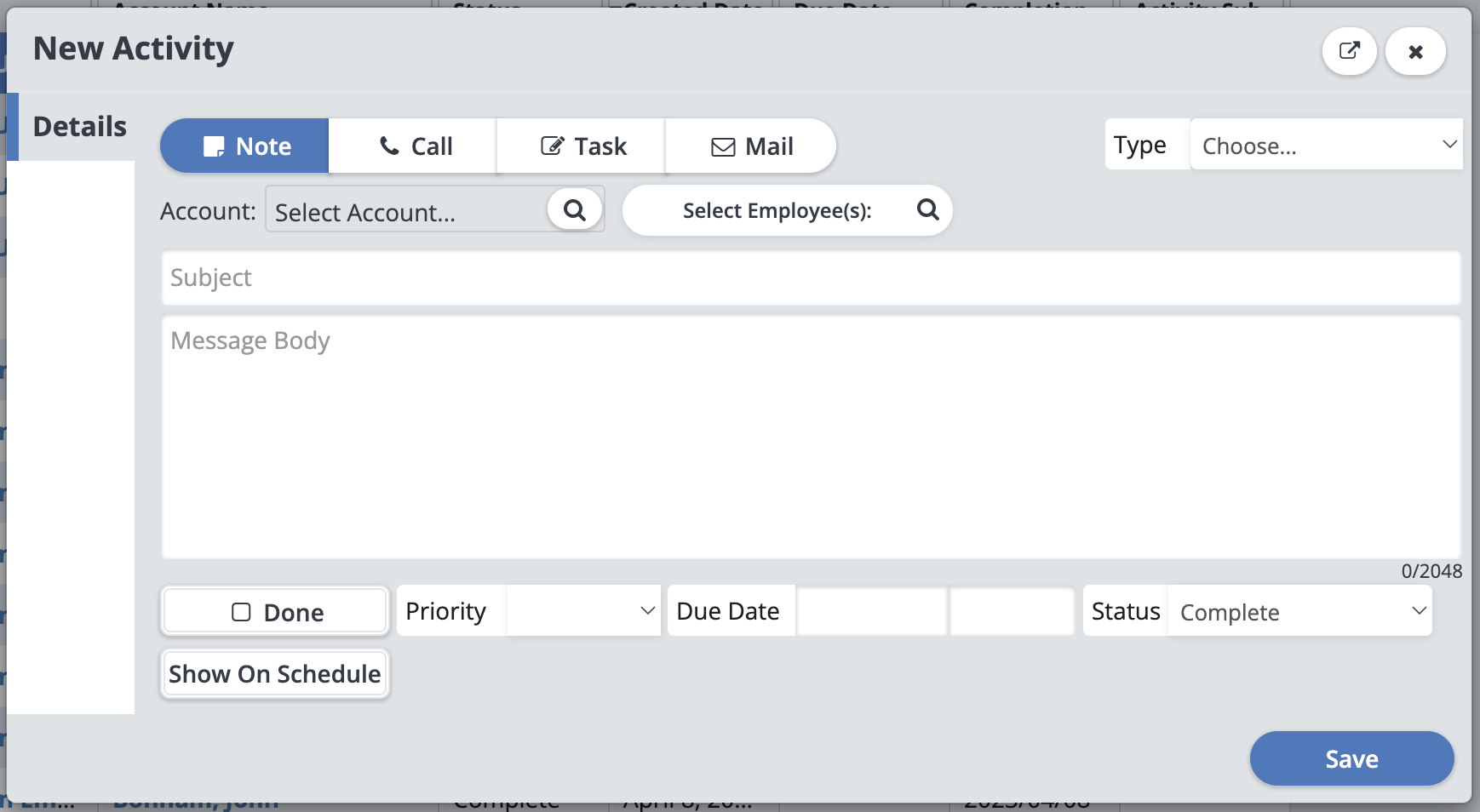1480x812 pixels.
Task: Click into the Subject field
Action: tap(811, 278)
